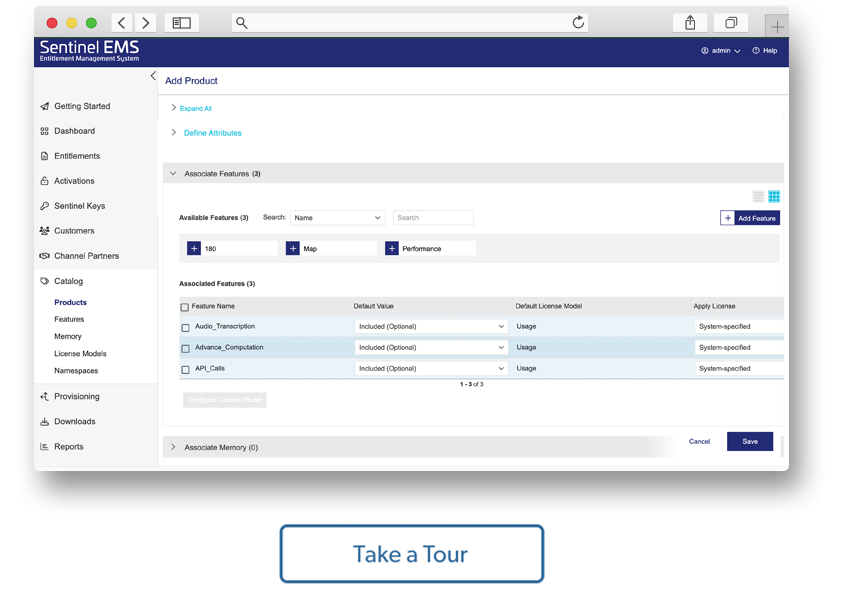The image size is (850, 600).
Task: Collapse the Associate Features section
Action: click(x=473, y=173)
